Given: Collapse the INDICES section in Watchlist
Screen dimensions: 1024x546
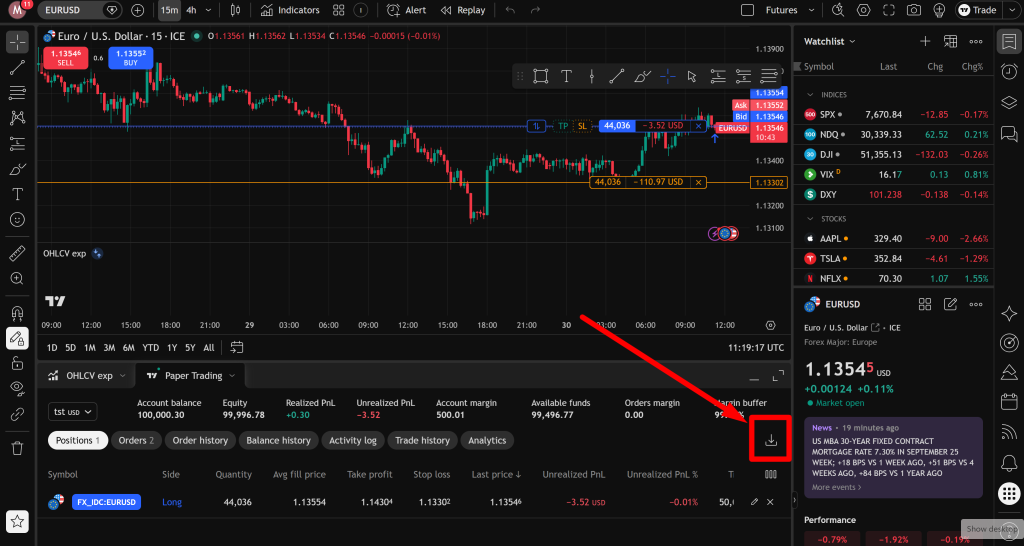Looking at the screenshot, I should pos(810,95).
